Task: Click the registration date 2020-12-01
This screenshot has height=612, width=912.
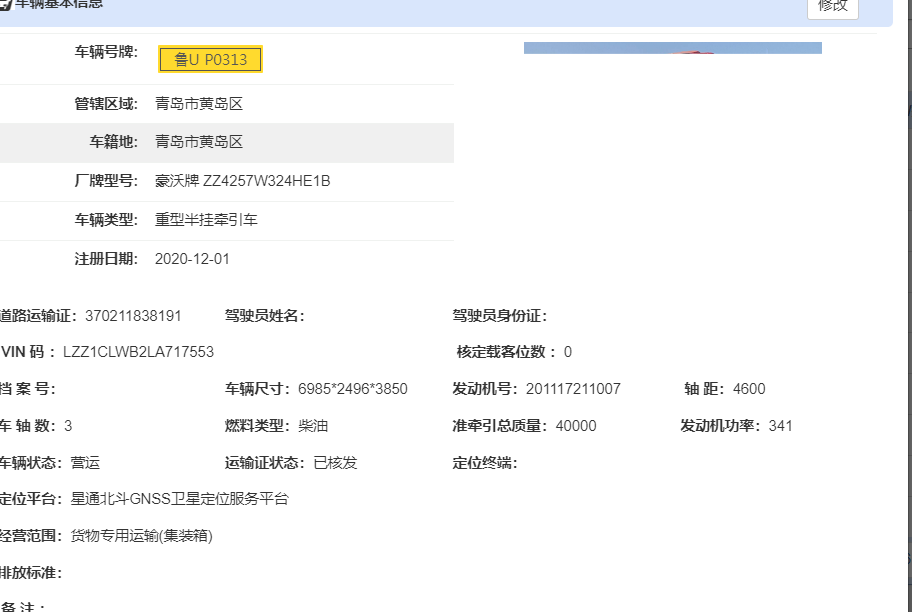Action: 192,259
